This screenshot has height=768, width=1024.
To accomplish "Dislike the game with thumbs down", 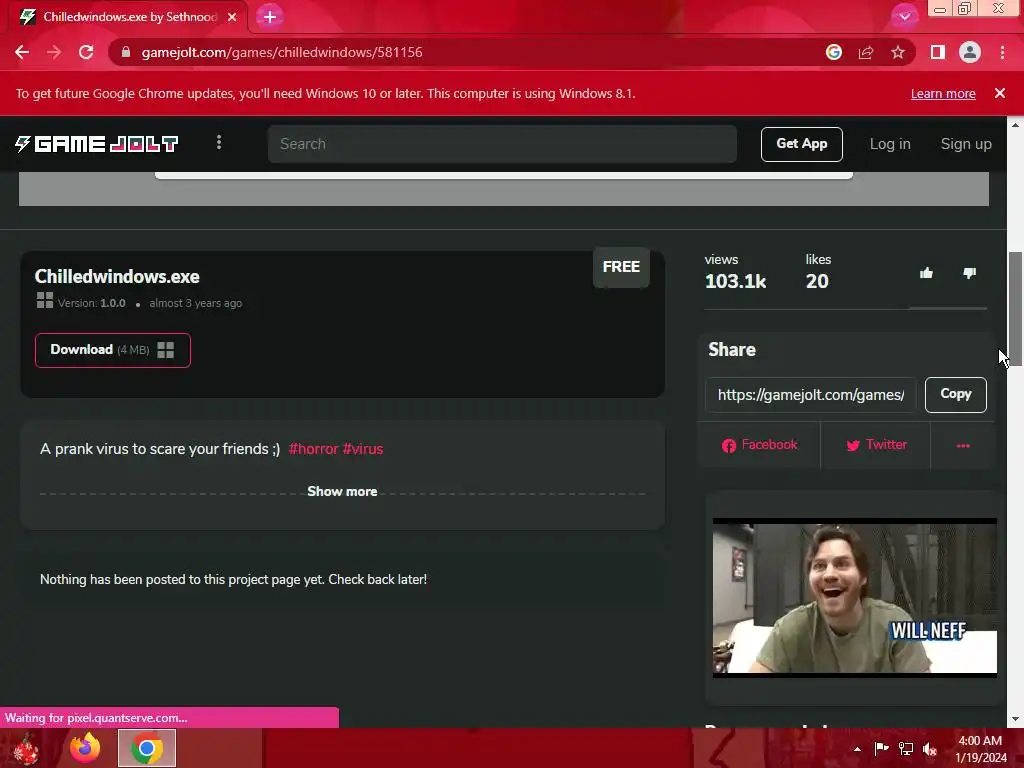I will click(x=969, y=274).
